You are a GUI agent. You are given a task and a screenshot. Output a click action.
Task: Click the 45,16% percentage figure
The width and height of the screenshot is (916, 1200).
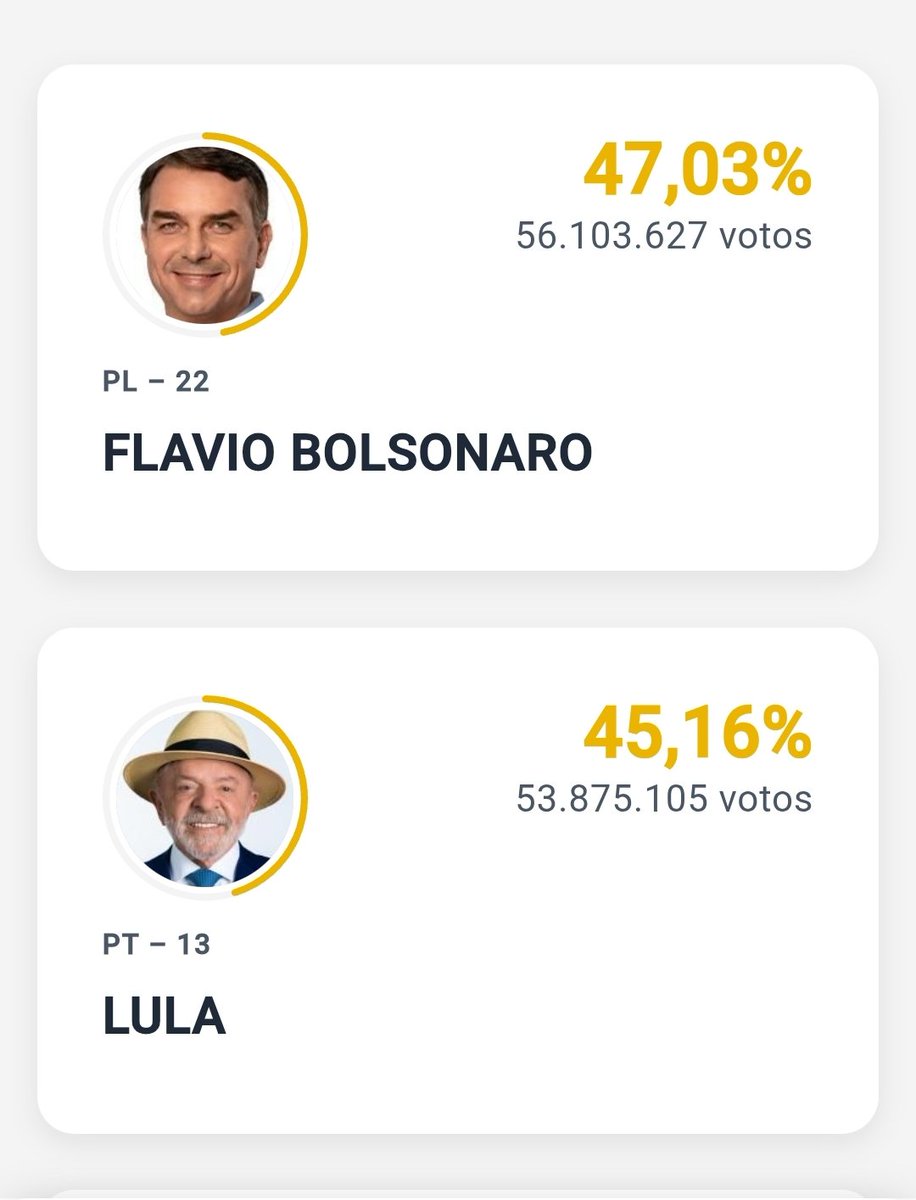pyautogui.click(x=697, y=733)
